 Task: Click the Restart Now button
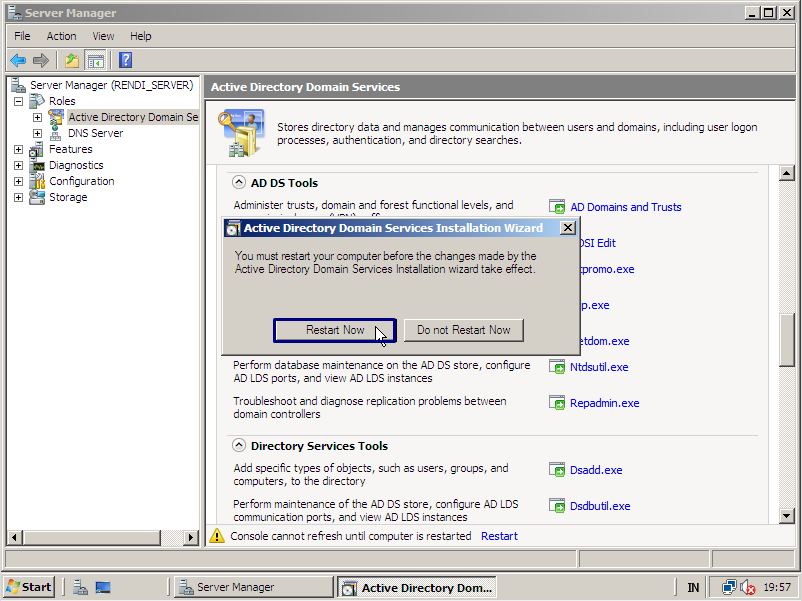(x=335, y=330)
